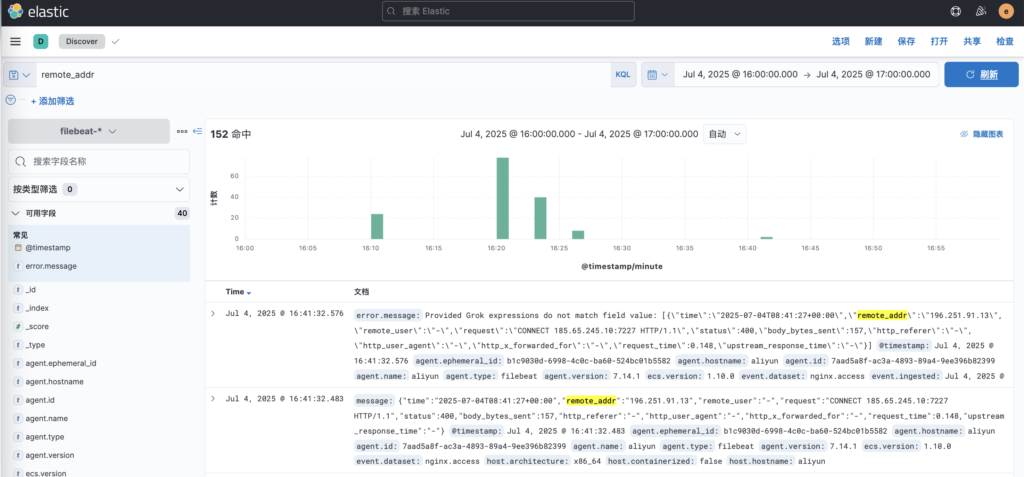Screen dimensions: 1024x477
Task: Click the 添加筛选 link
Action: tap(52, 101)
